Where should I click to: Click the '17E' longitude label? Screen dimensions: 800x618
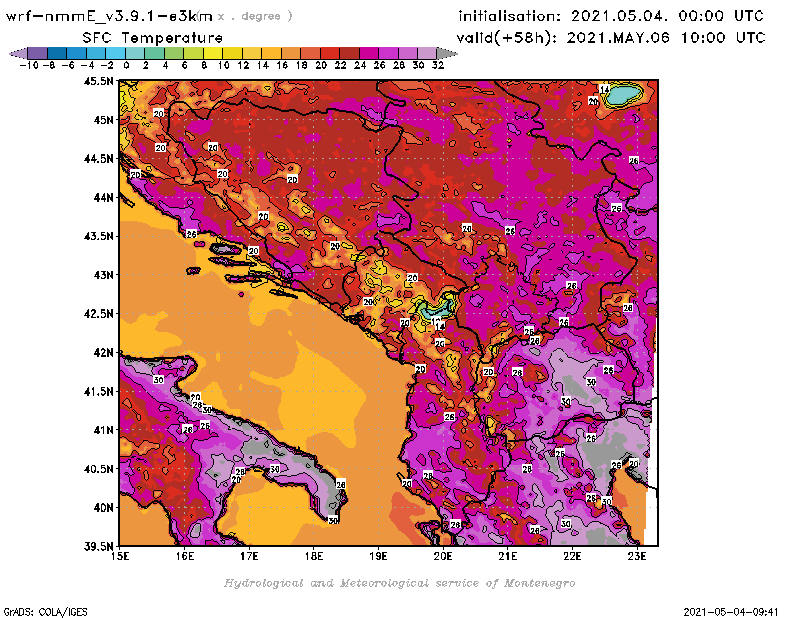(x=249, y=556)
